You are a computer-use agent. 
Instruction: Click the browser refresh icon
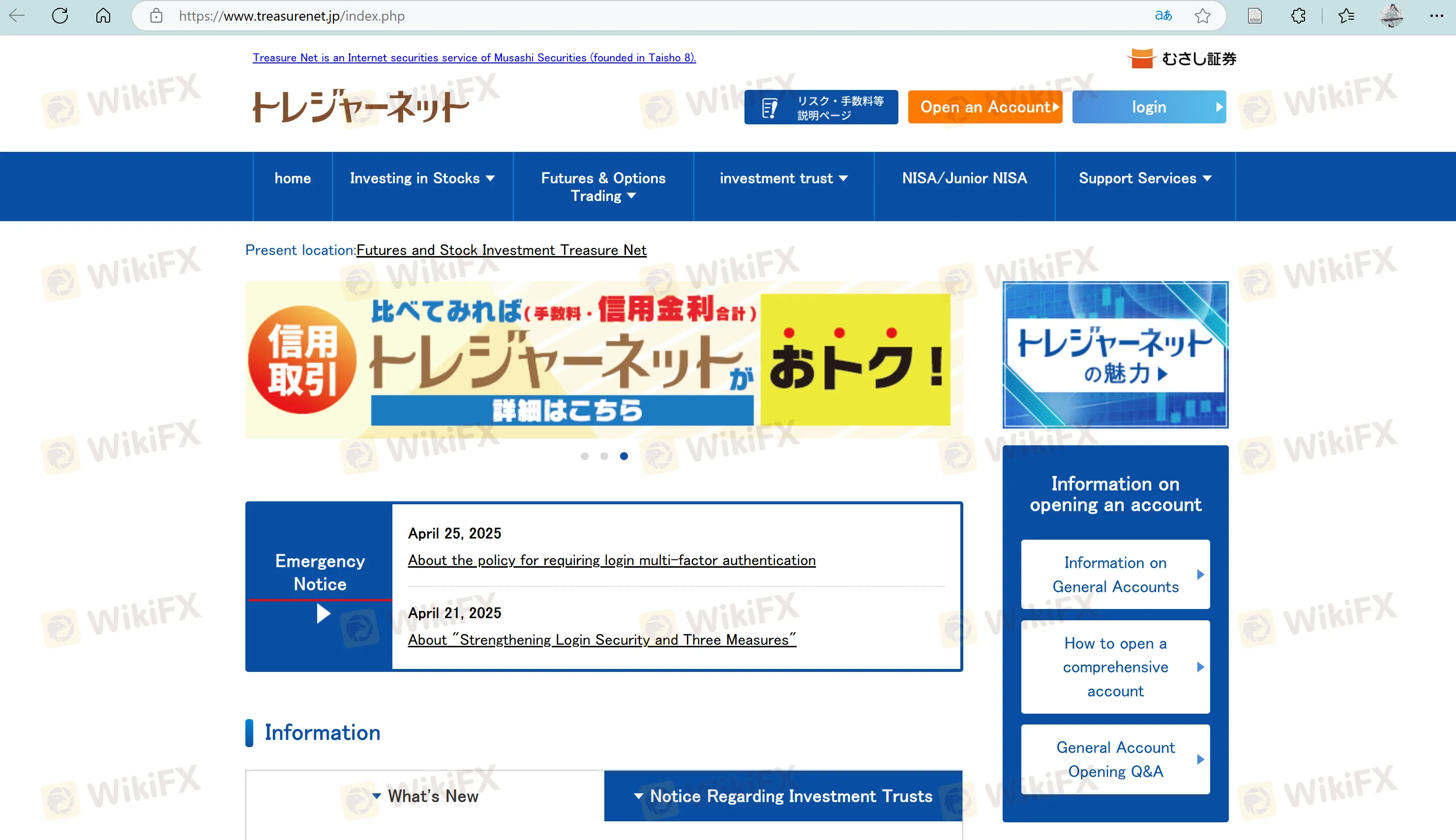(60, 16)
